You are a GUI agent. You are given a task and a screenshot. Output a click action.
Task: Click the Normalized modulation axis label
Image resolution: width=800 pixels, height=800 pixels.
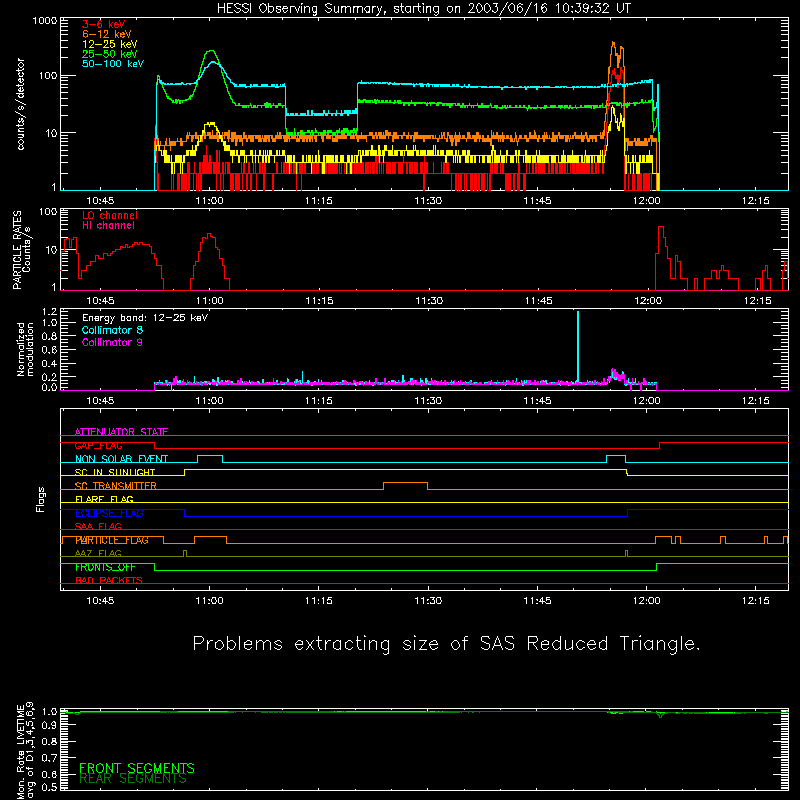pos(25,349)
